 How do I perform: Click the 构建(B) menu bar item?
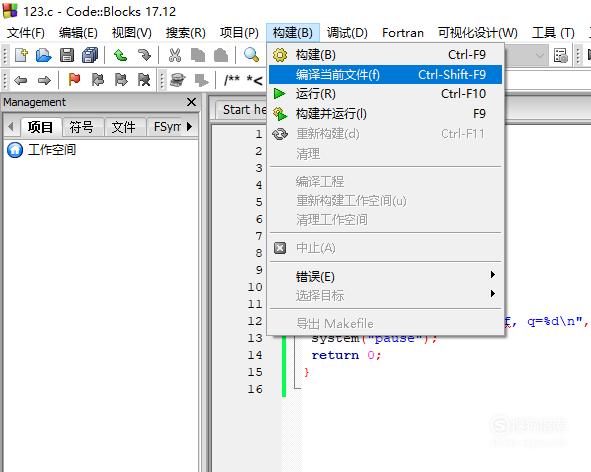pos(293,33)
